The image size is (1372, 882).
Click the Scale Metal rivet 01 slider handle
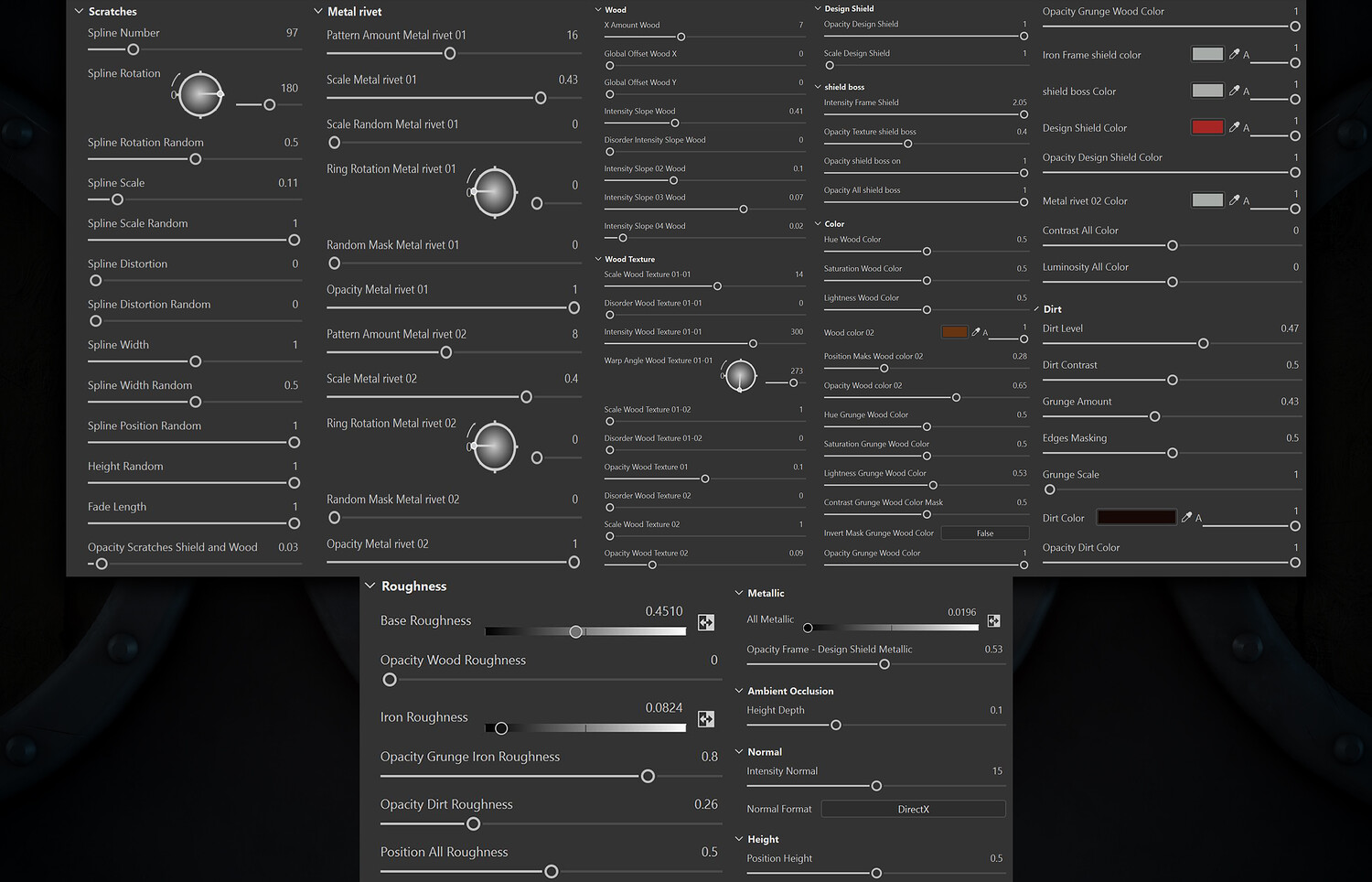541,98
